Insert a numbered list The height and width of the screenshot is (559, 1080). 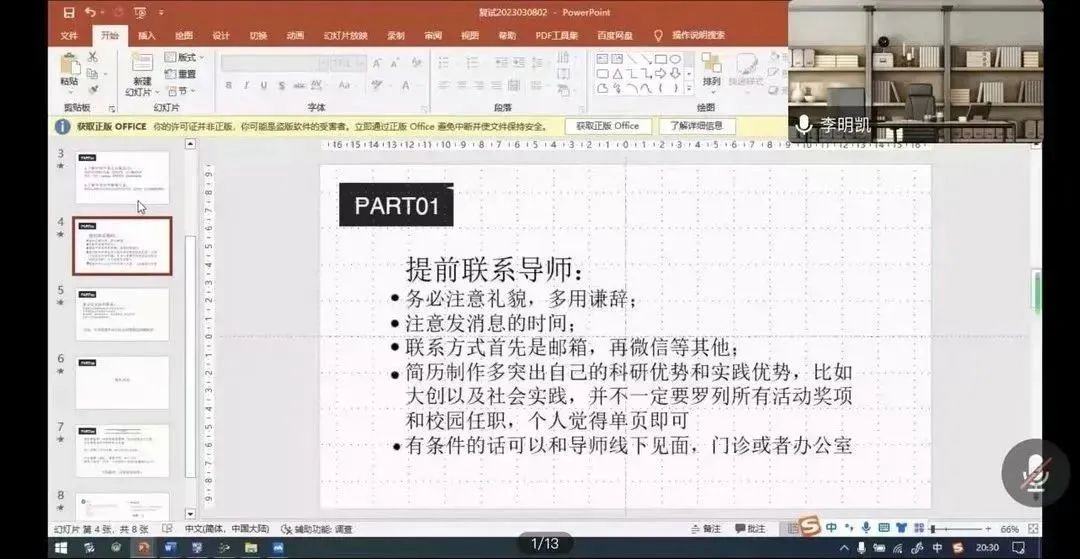[x=472, y=63]
